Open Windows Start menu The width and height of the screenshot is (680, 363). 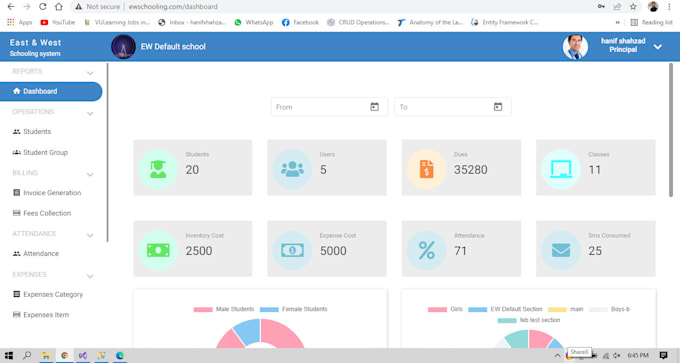[9, 356]
